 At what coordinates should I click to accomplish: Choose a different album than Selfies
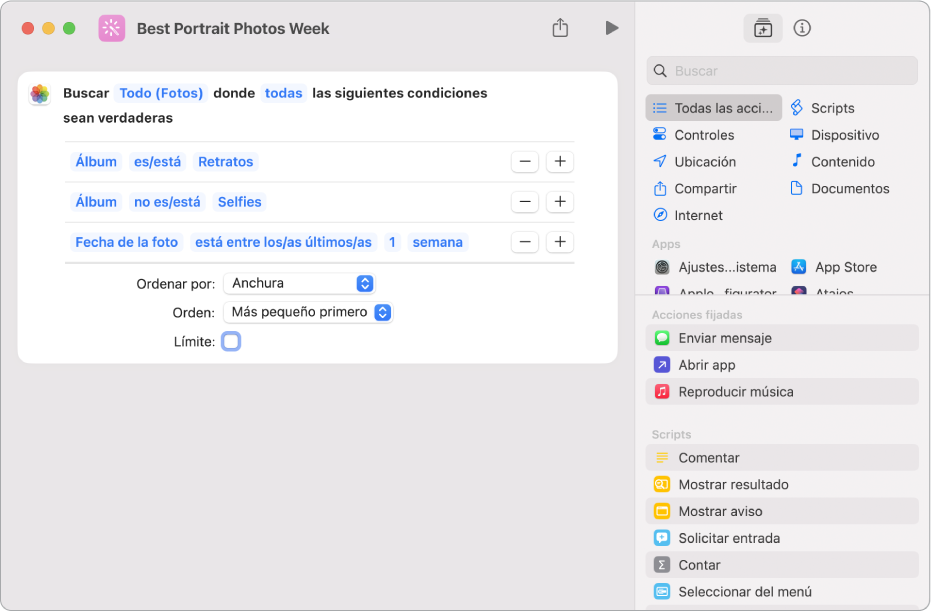click(239, 202)
